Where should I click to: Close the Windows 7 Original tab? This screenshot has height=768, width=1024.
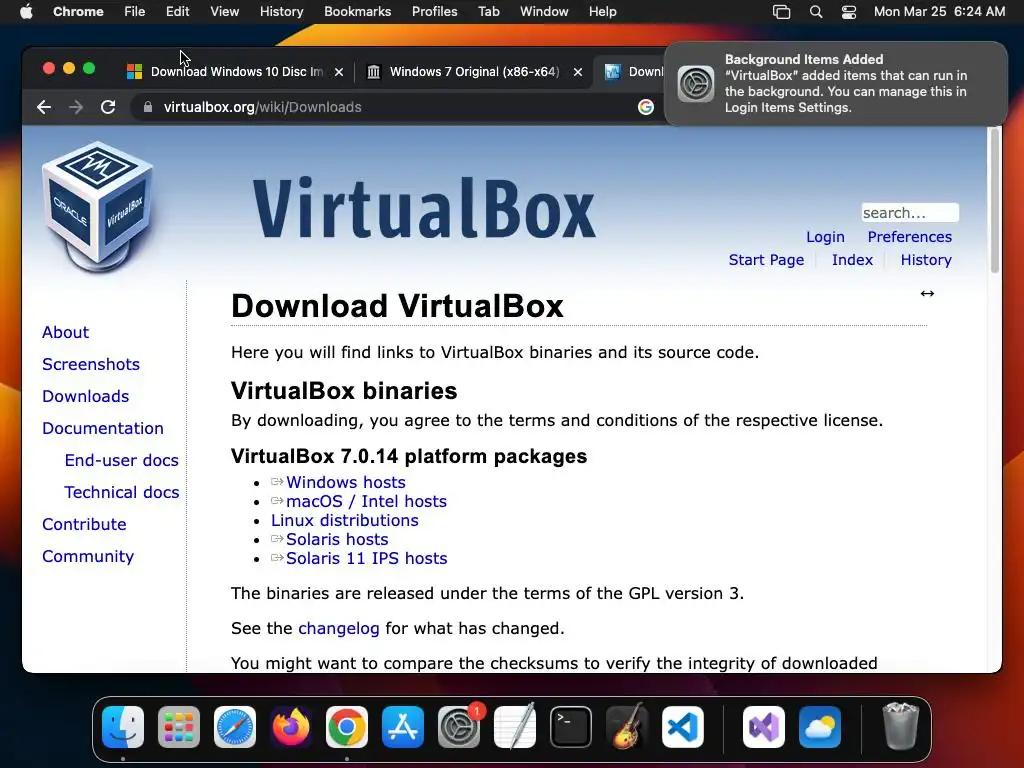point(578,72)
